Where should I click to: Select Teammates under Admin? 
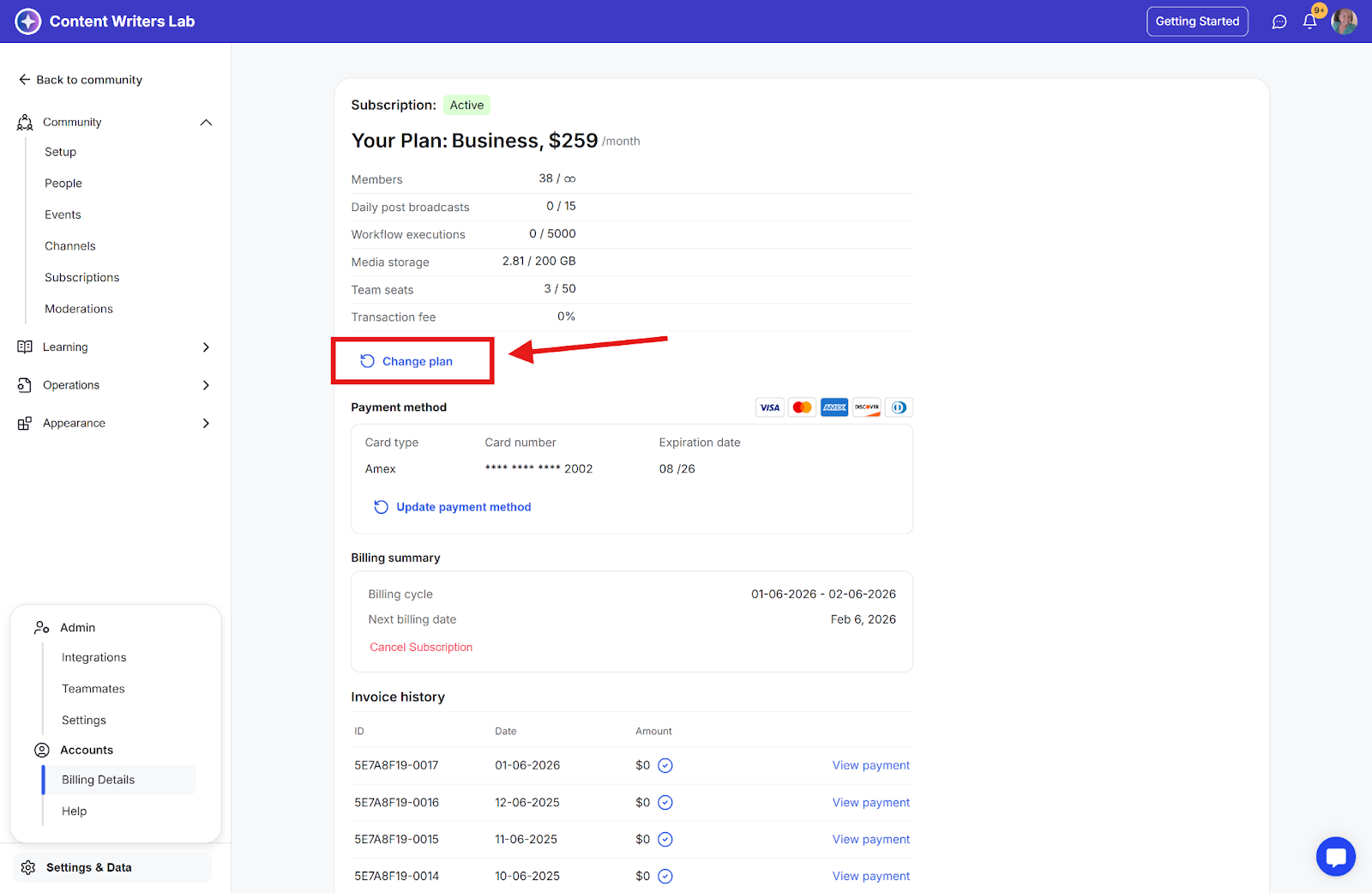click(93, 689)
